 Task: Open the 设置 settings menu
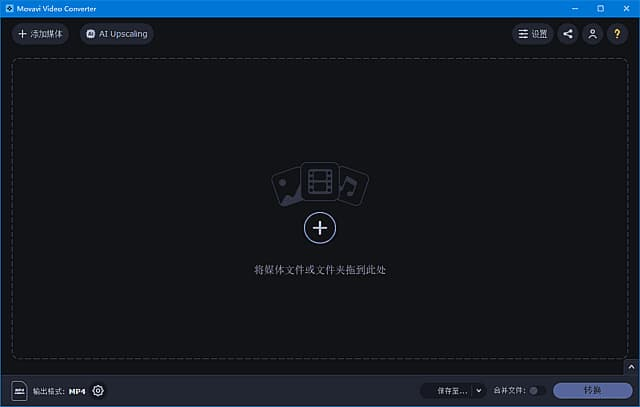pos(533,34)
